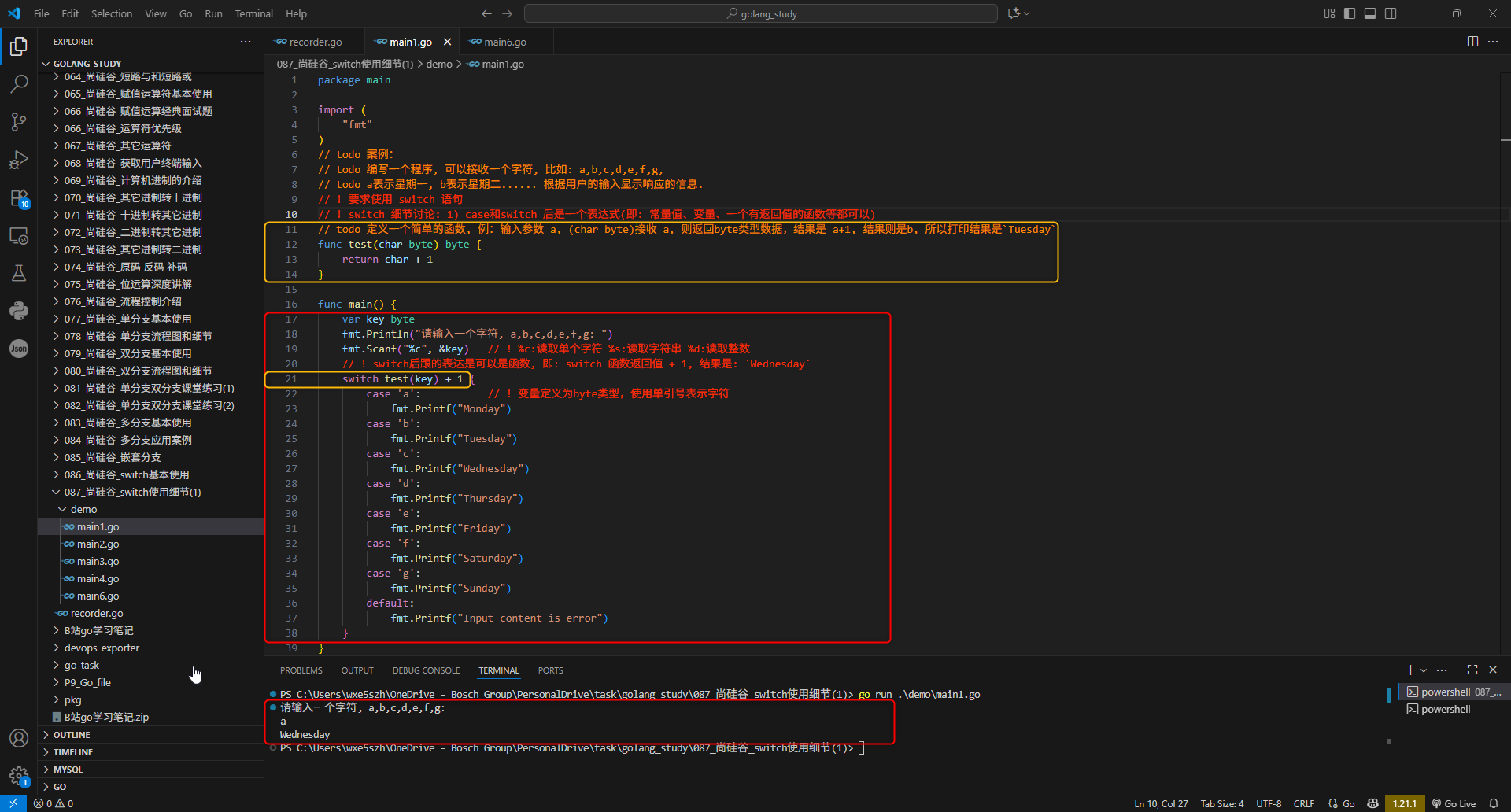Open the Run and Debug view

[x=19, y=160]
